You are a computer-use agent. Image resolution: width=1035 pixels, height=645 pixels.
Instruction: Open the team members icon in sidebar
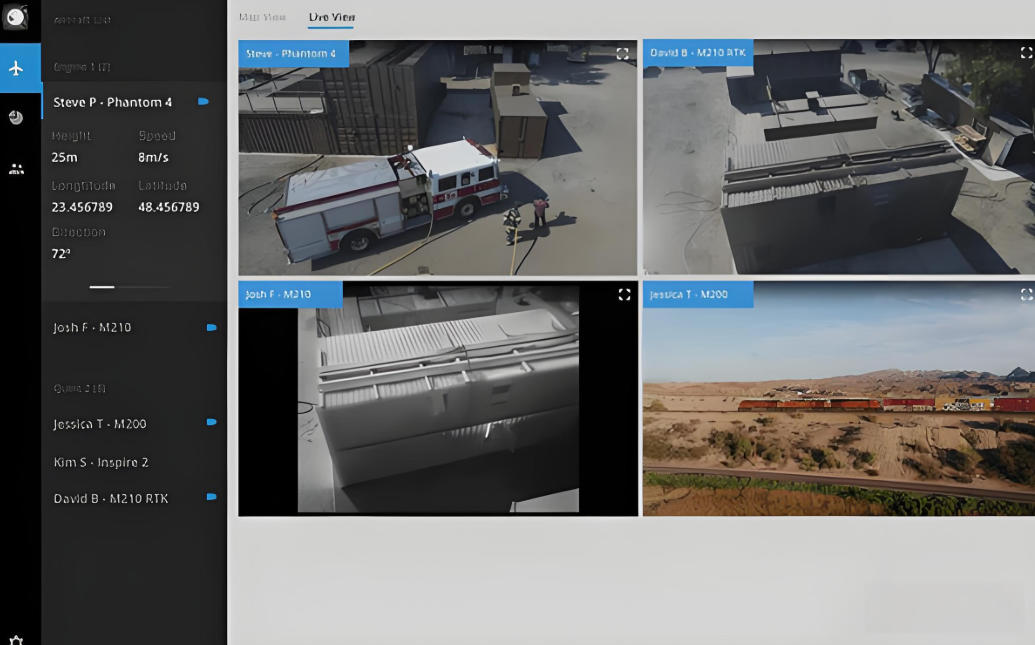click(16, 169)
